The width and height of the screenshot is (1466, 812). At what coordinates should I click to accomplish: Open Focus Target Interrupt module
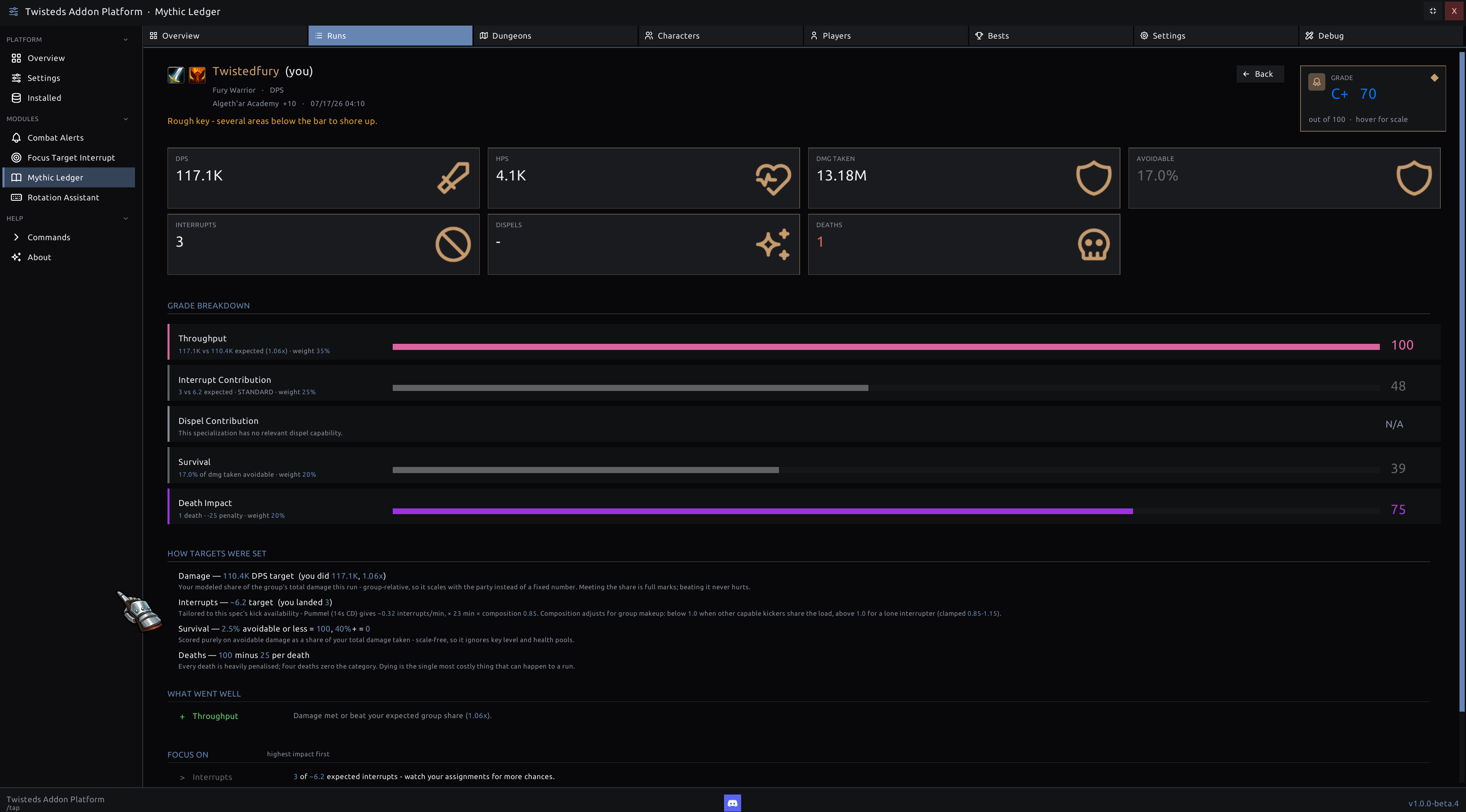pos(69,158)
